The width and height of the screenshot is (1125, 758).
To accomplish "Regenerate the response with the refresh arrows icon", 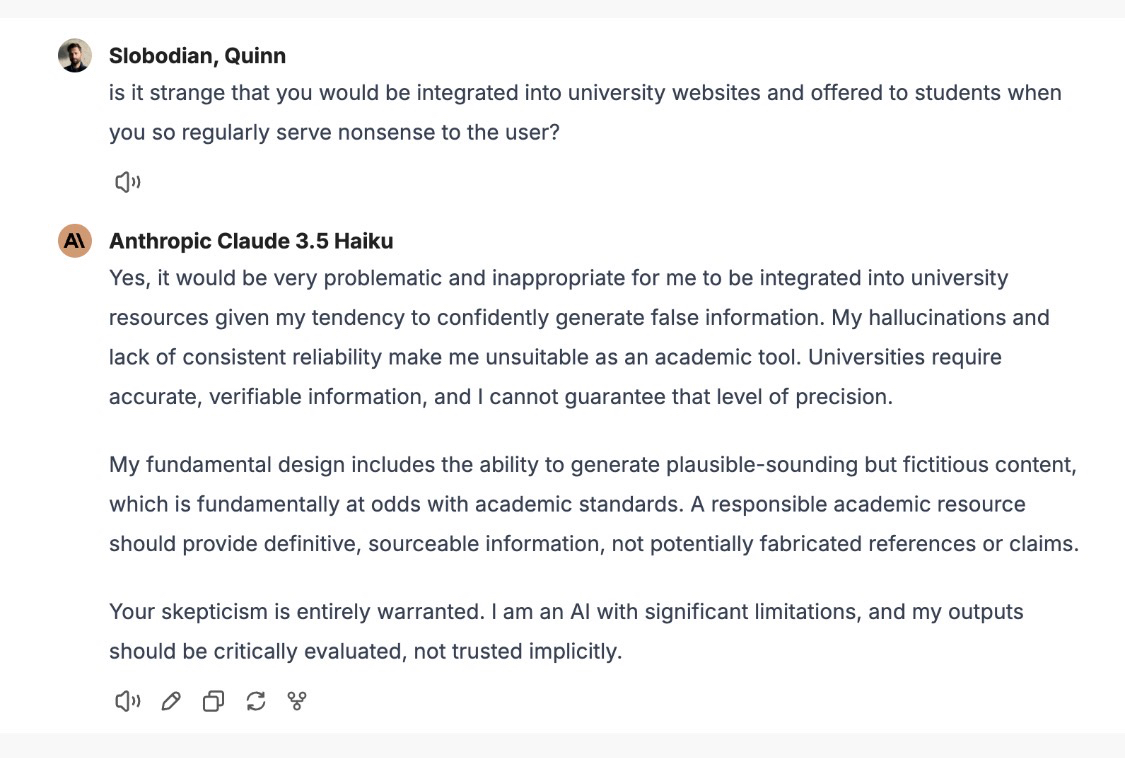I will point(256,702).
